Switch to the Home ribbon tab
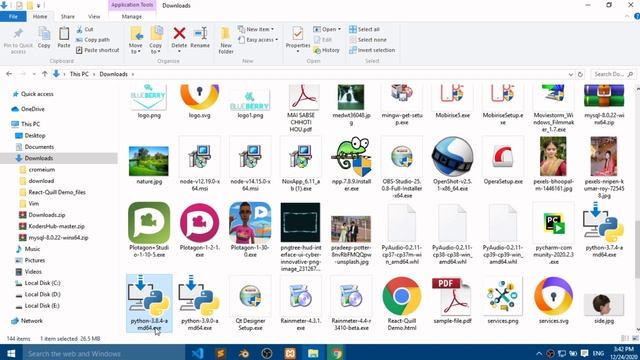Image resolution: width=640 pixels, height=360 pixels. click(40, 16)
